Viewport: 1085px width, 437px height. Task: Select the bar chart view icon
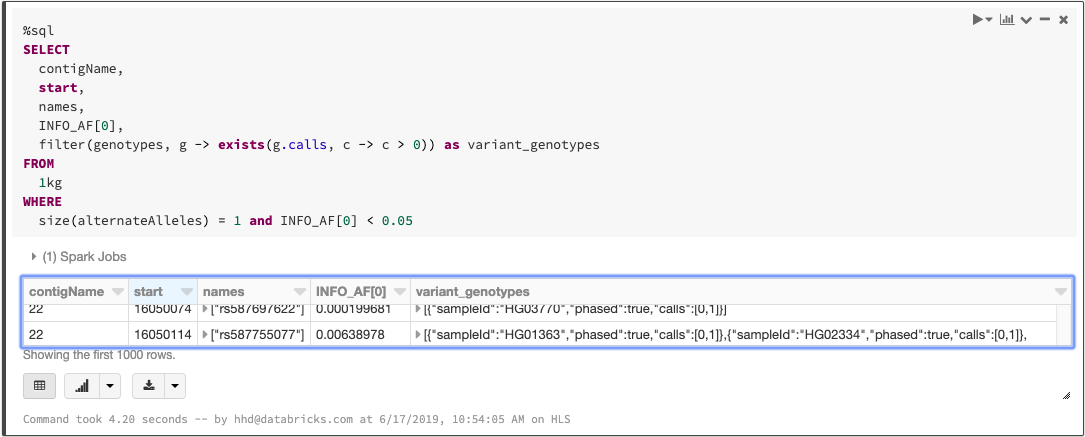pyautogui.click(x=82, y=385)
